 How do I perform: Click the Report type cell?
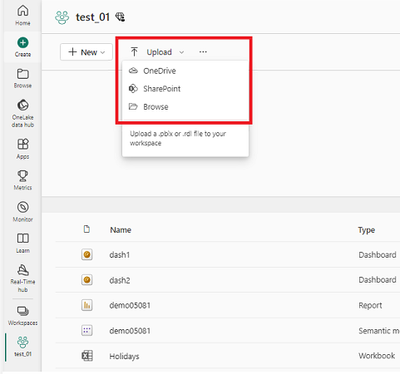pos(370,305)
